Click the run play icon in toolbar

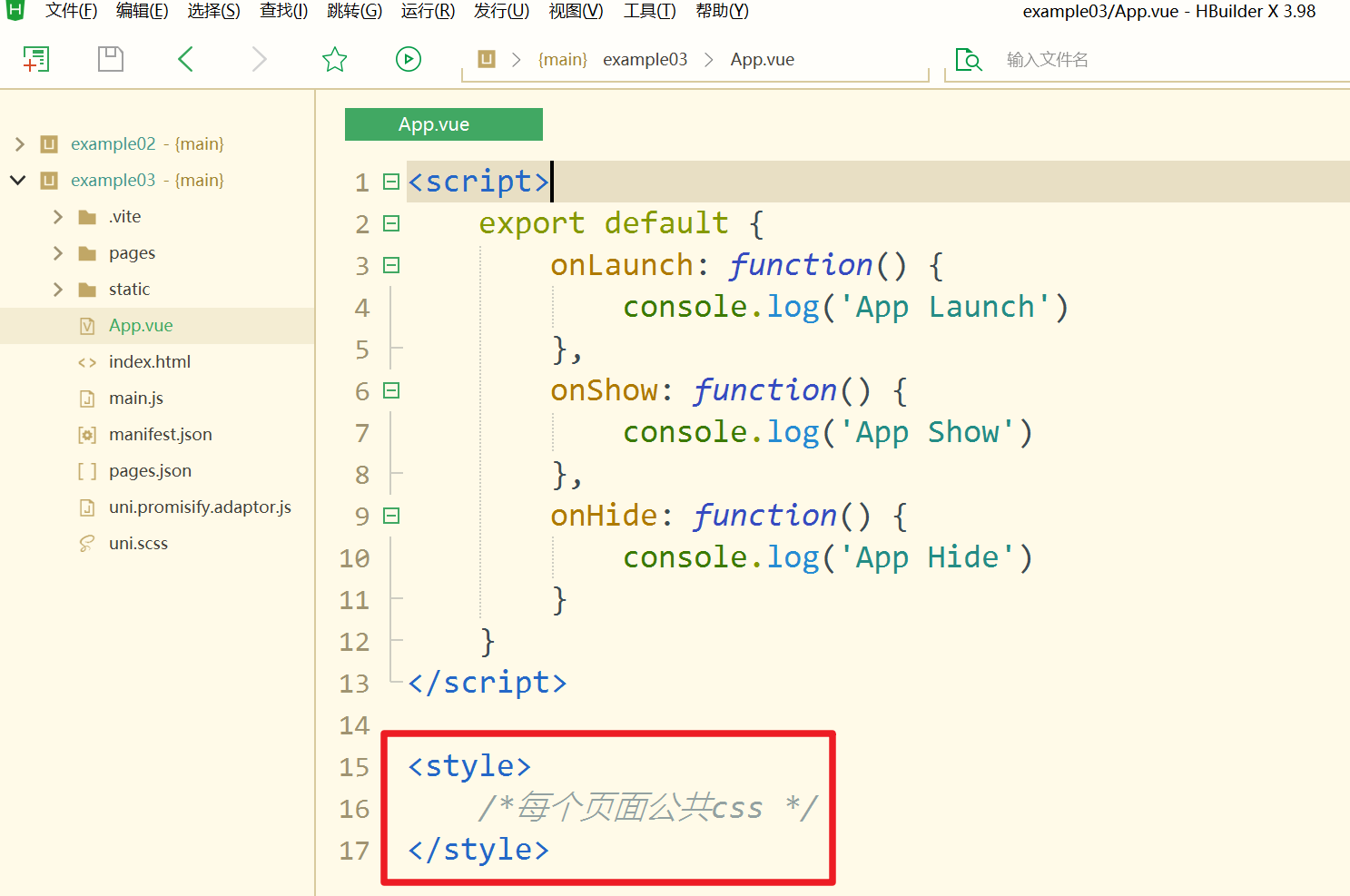[409, 60]
